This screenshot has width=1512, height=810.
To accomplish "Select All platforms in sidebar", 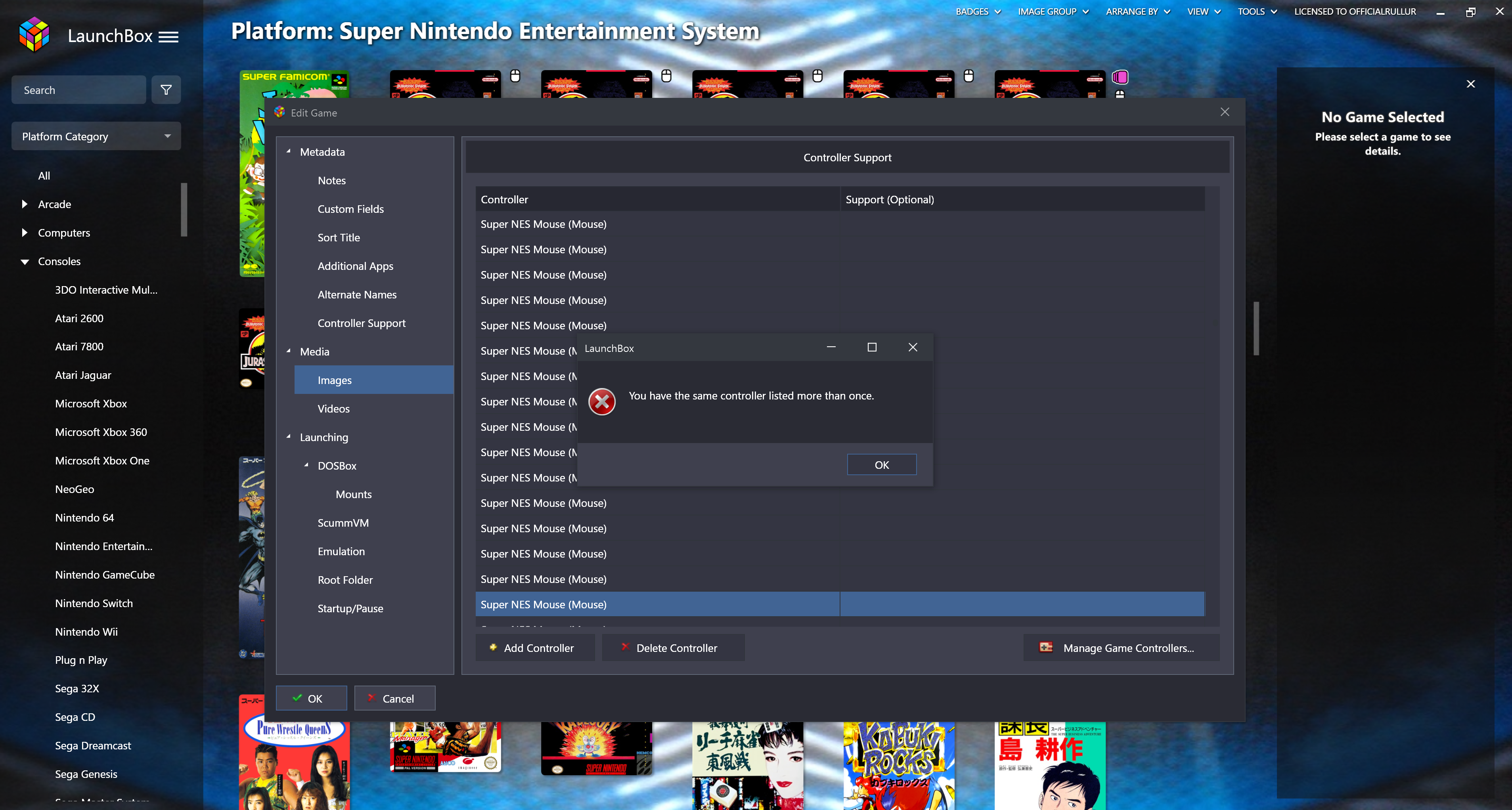I will 44,176.
